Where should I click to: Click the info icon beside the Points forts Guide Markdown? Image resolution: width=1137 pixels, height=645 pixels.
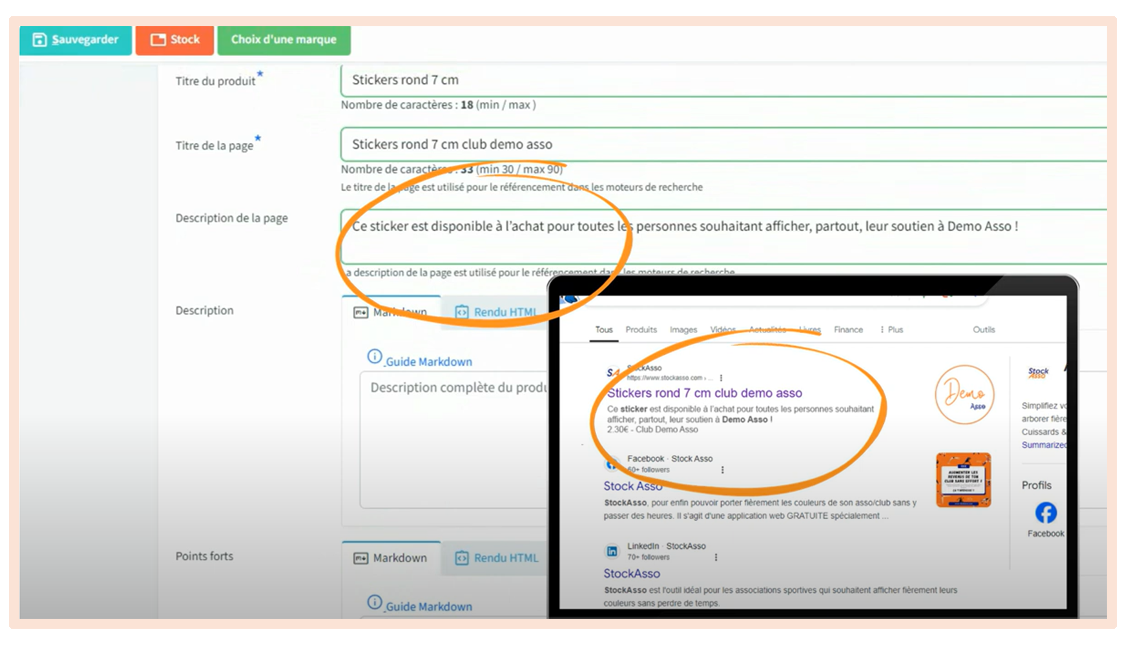pyautogui.click(x=374, y=602)
